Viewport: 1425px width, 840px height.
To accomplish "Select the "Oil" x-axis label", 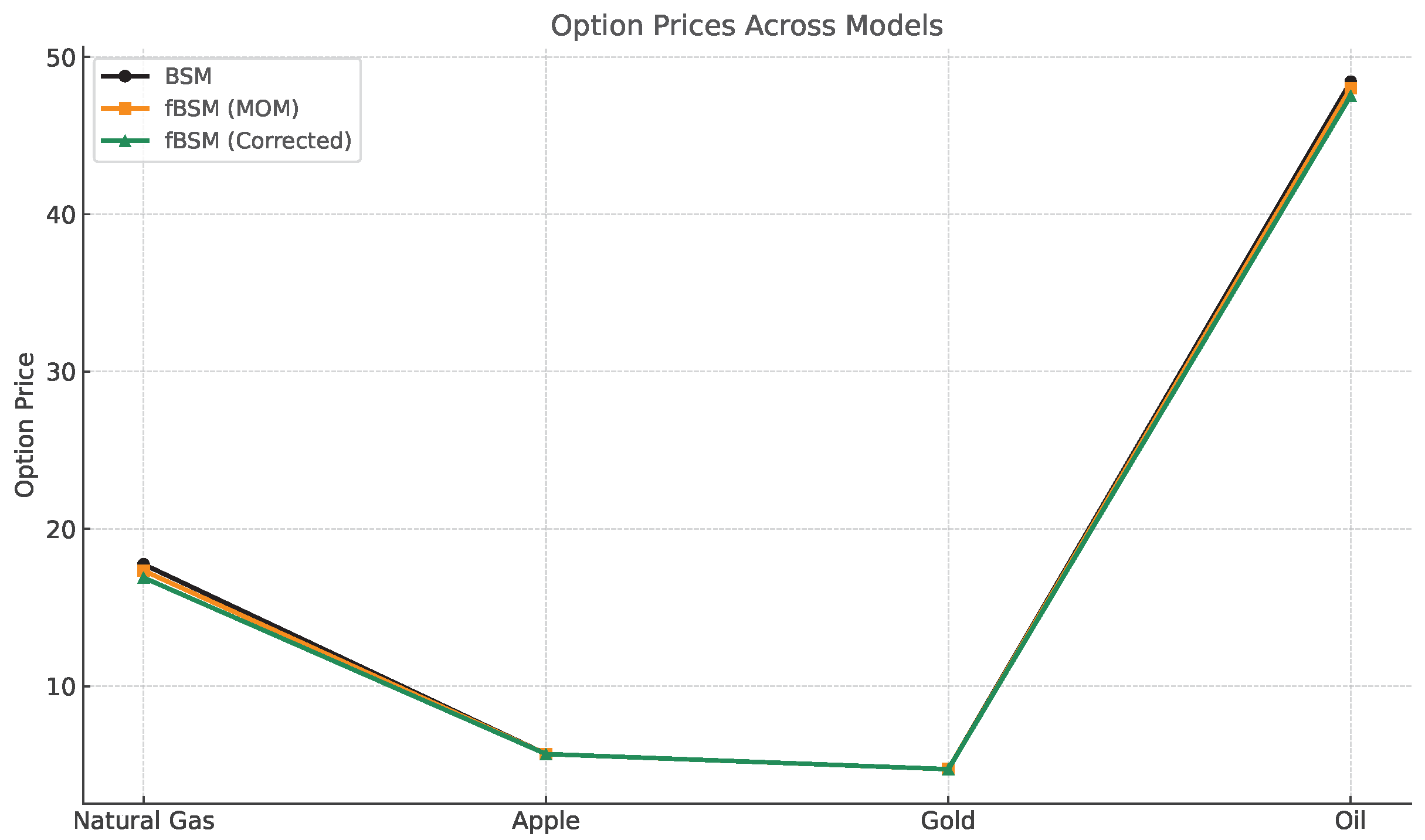I will [1351, 821].
